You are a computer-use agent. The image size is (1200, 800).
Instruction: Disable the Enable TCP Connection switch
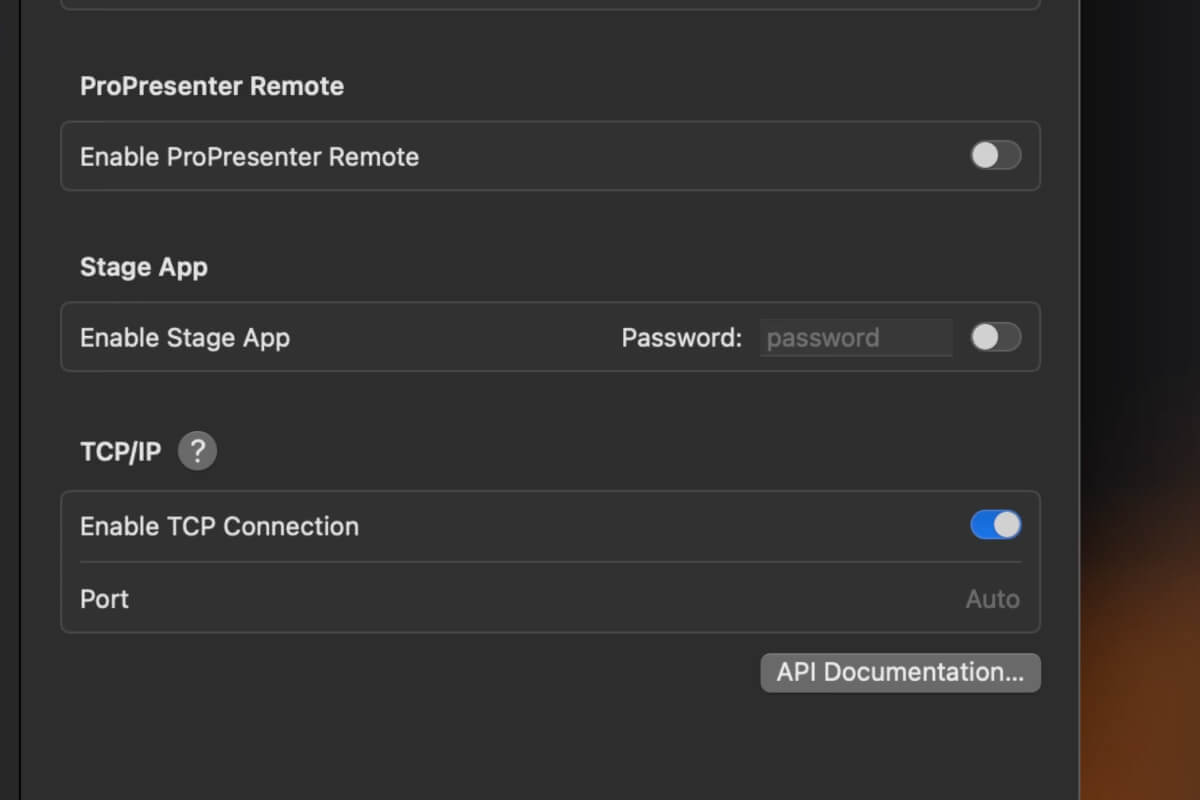point(996,525)
